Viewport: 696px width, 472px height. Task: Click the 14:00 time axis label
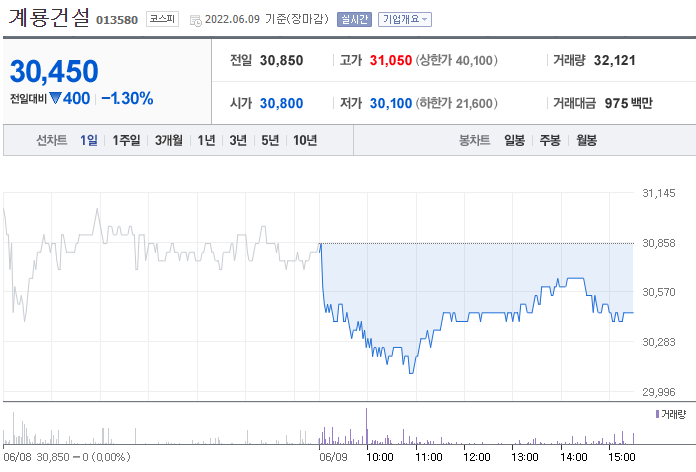573,457
